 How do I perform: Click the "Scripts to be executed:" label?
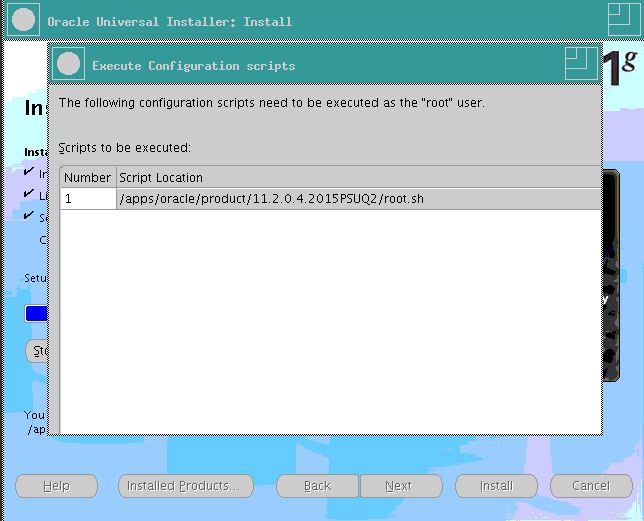[x=124, y=148]
